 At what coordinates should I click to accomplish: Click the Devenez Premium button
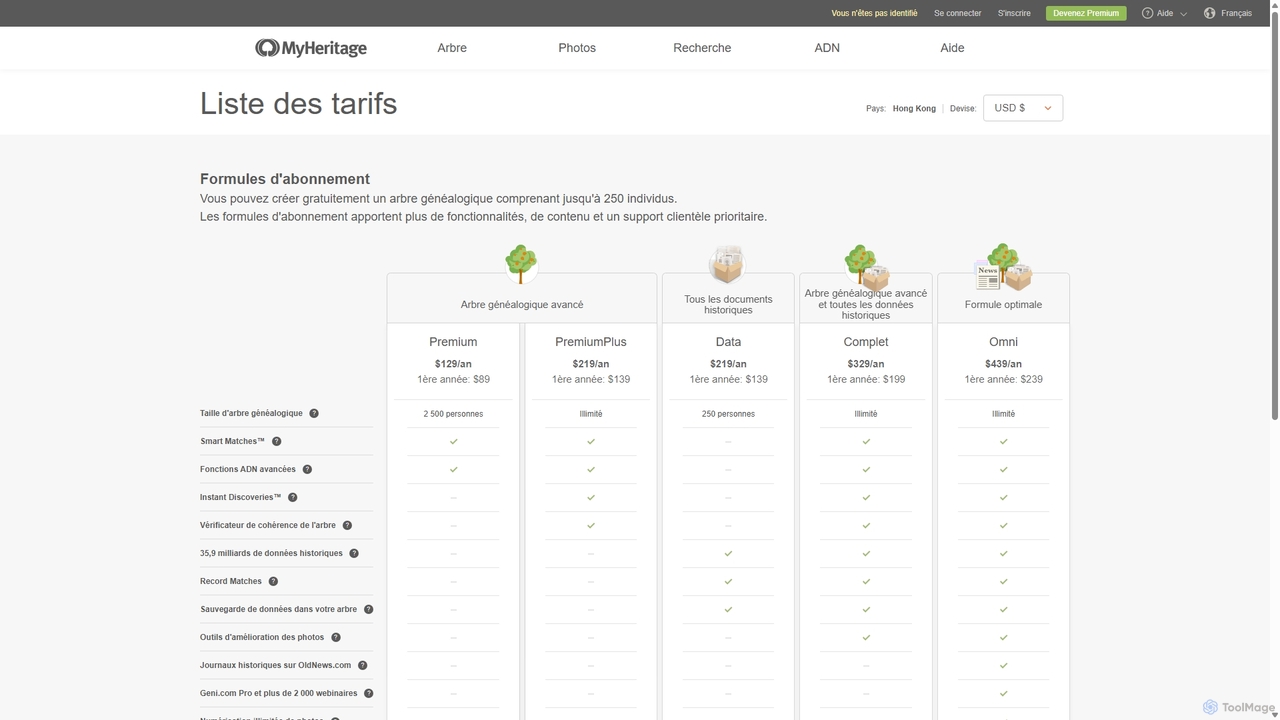coord(1086,13)
